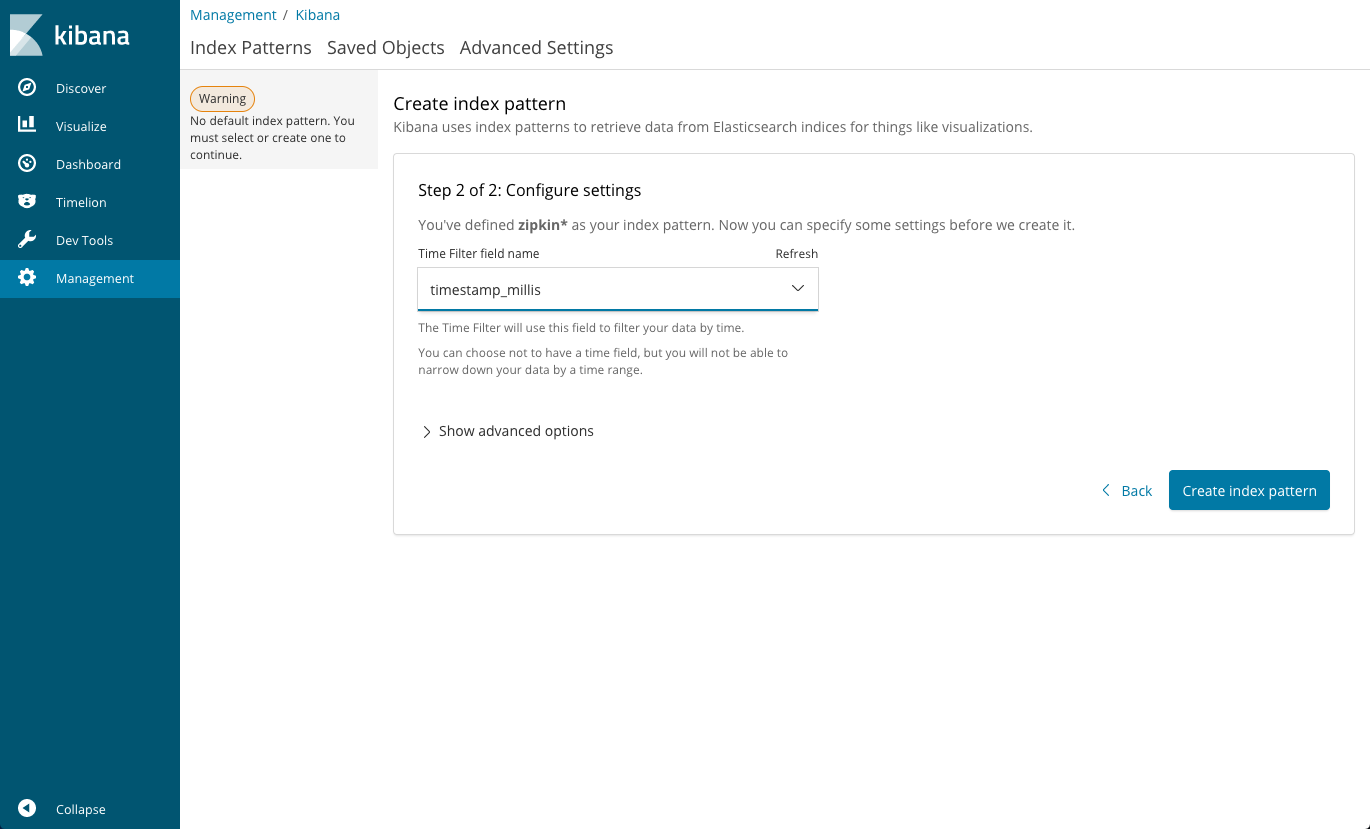The height and width of the screenshot is (829, 1370).
Task: Select the Dashboard label in sidebar
Action: tap(88, 164)
